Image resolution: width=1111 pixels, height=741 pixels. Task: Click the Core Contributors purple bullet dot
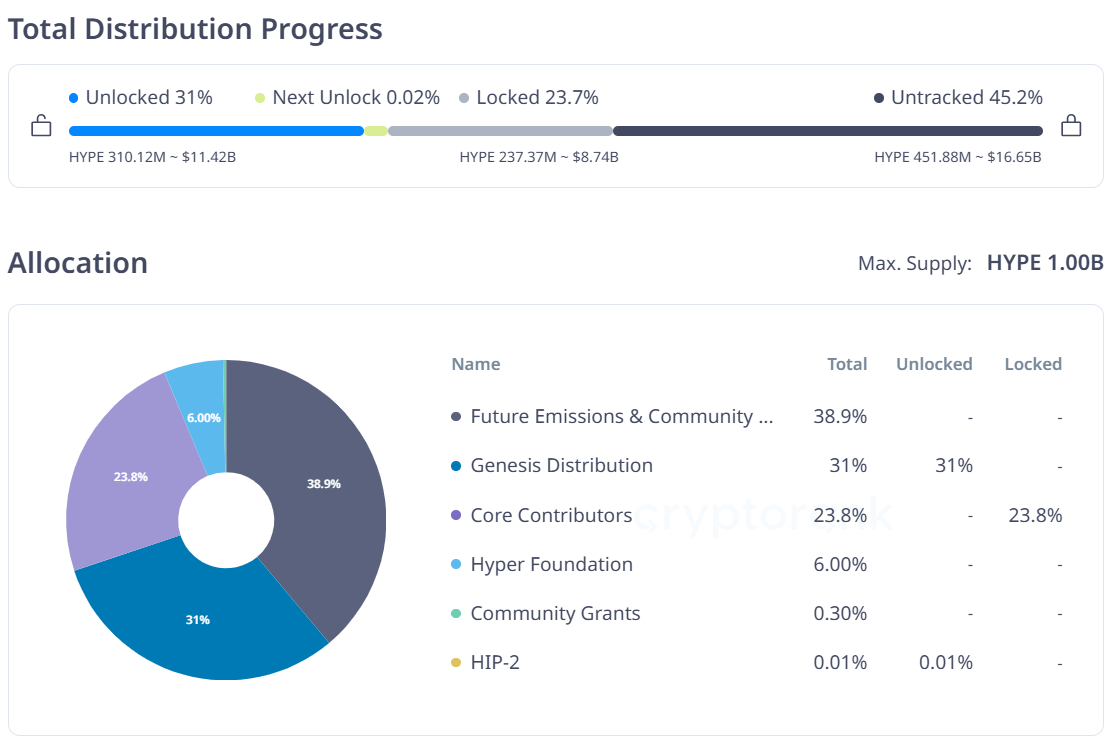point(456,516)
